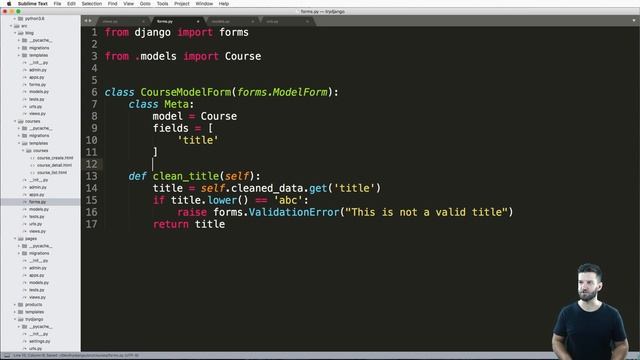Open the Selection menu

pyautogui.click(x=91, y=4)
